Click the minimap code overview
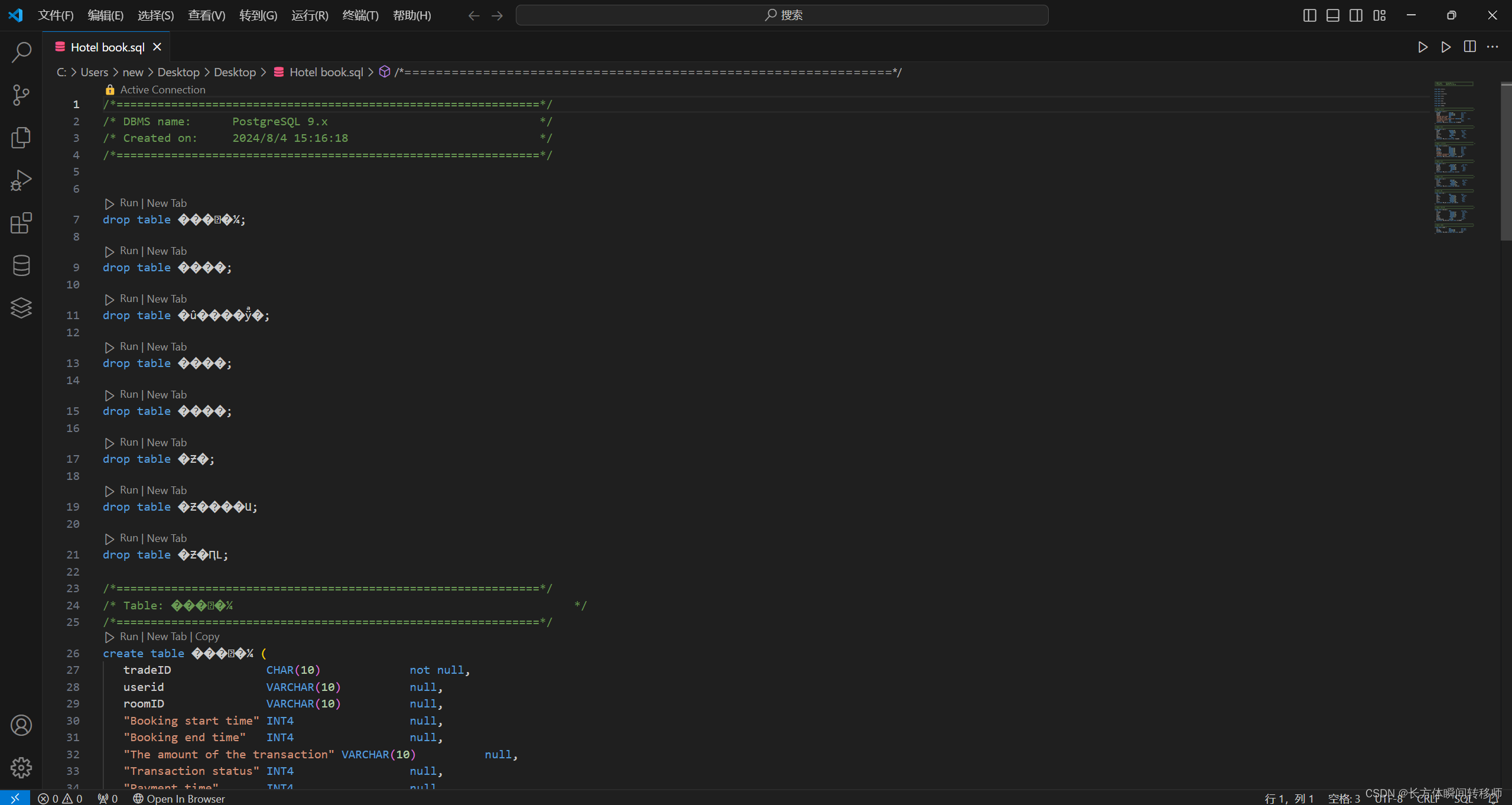Viewport: 1512px width, 805px height. (x=1454, y=158)
